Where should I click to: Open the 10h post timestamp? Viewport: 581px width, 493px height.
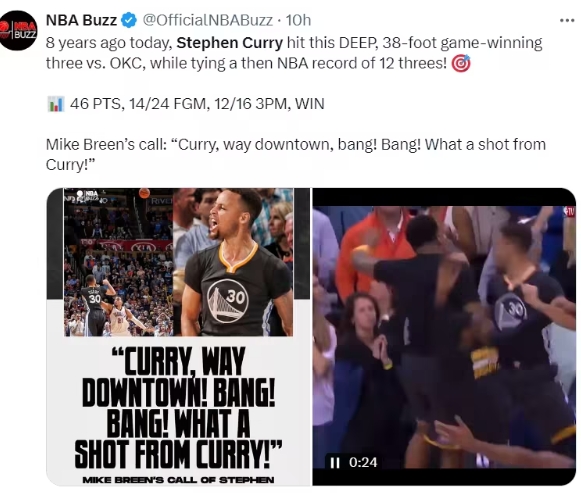coord(298,20)
